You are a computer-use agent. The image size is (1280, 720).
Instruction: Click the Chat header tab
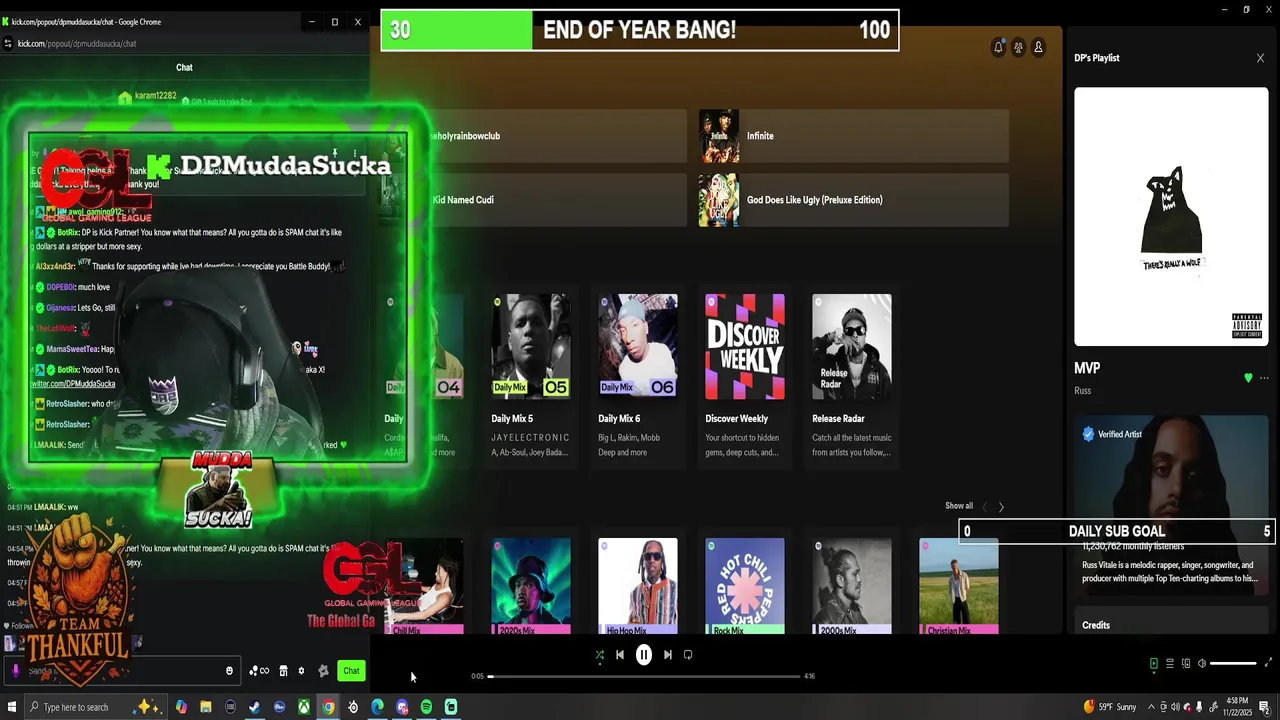(x=184, y=67)
